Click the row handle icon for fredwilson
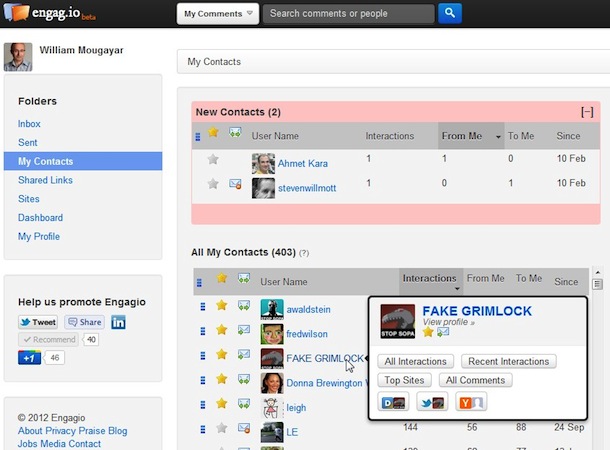 point(203,331)
